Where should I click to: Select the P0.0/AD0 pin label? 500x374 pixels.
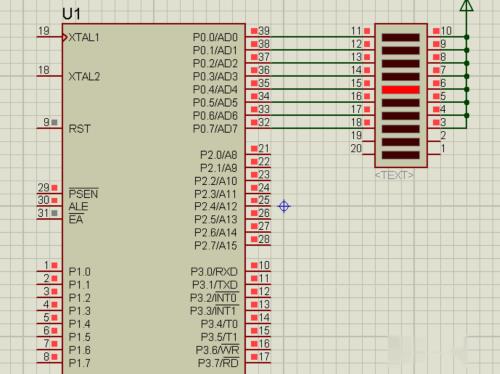(x=215, y=37)
